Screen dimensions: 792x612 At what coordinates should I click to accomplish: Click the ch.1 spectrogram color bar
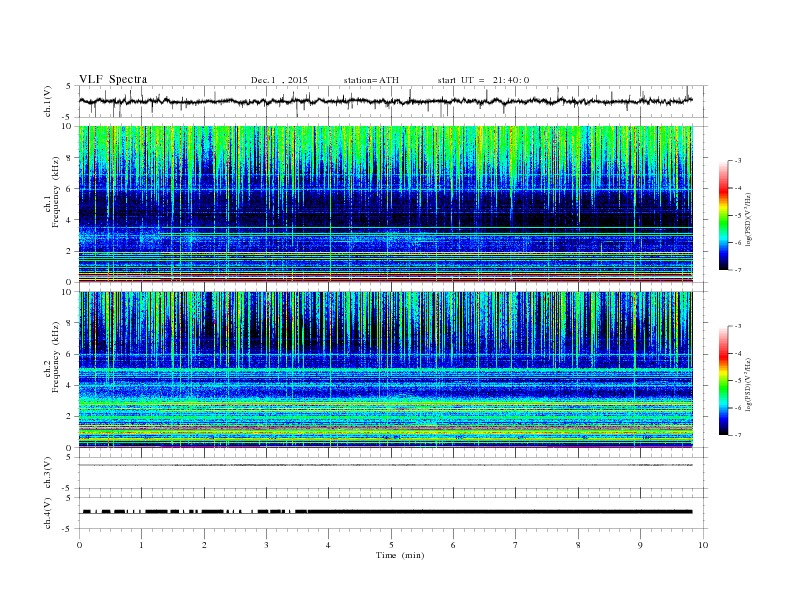pos(723,215)
